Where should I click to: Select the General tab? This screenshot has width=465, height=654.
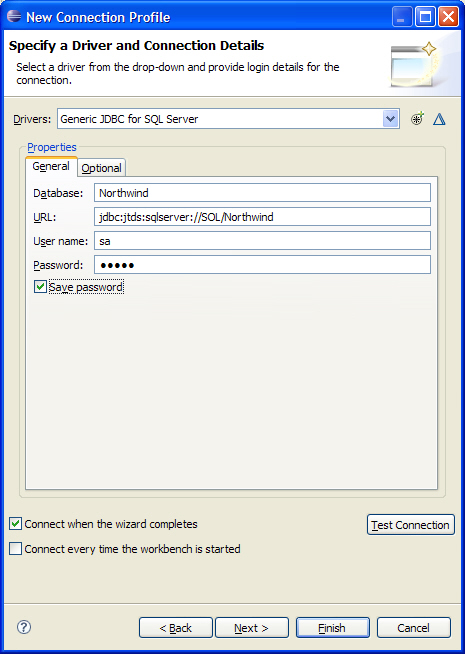(x=51, y=166)
